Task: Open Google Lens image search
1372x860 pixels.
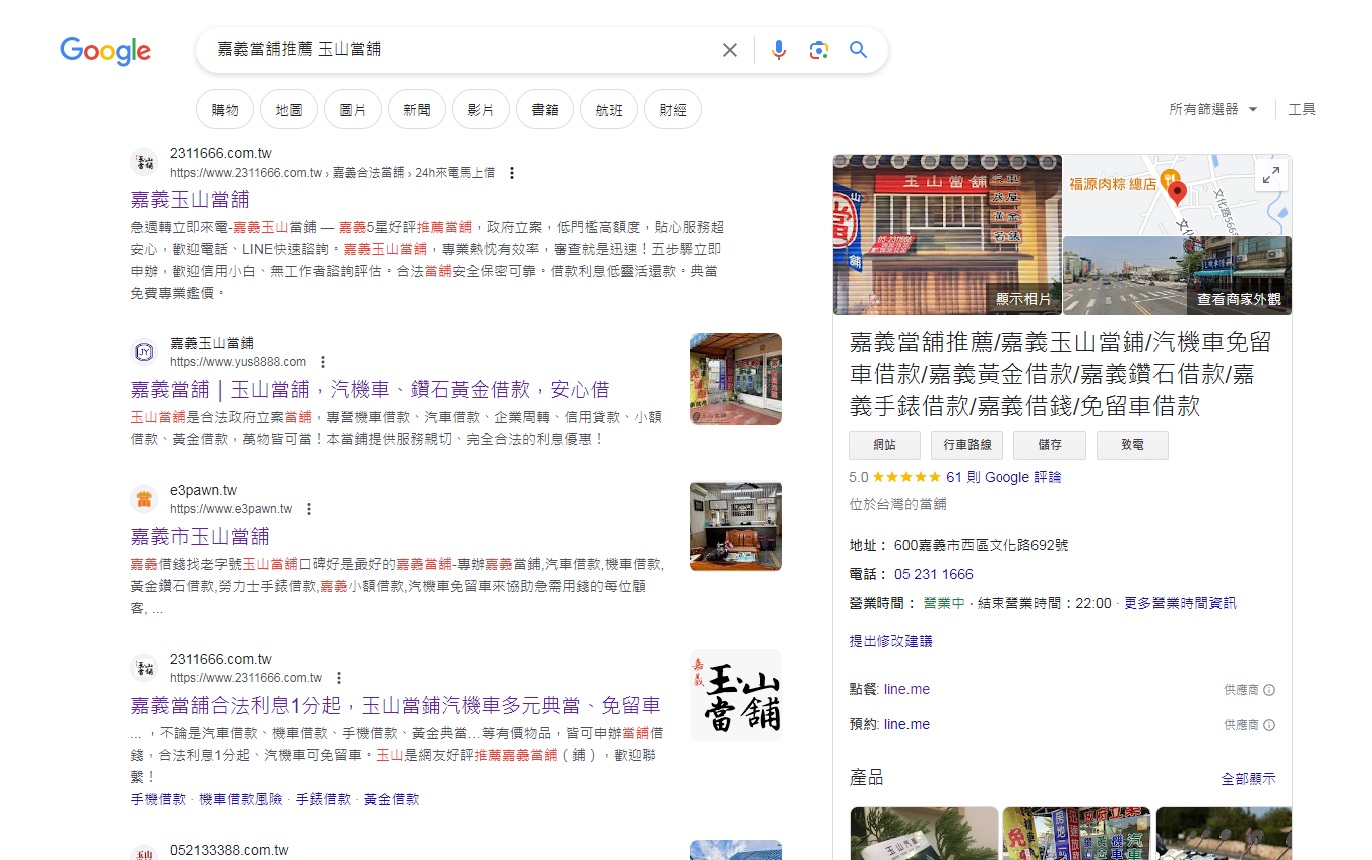Action: (x=819, y=50)
